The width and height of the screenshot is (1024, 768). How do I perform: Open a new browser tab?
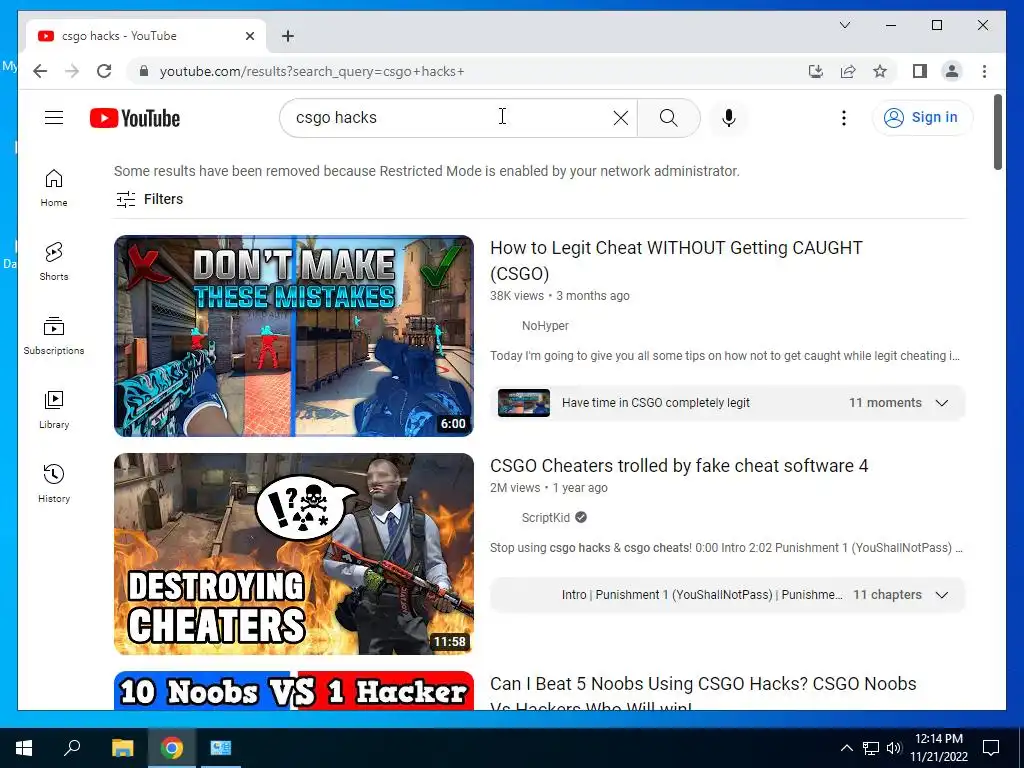tap(288, 36)
